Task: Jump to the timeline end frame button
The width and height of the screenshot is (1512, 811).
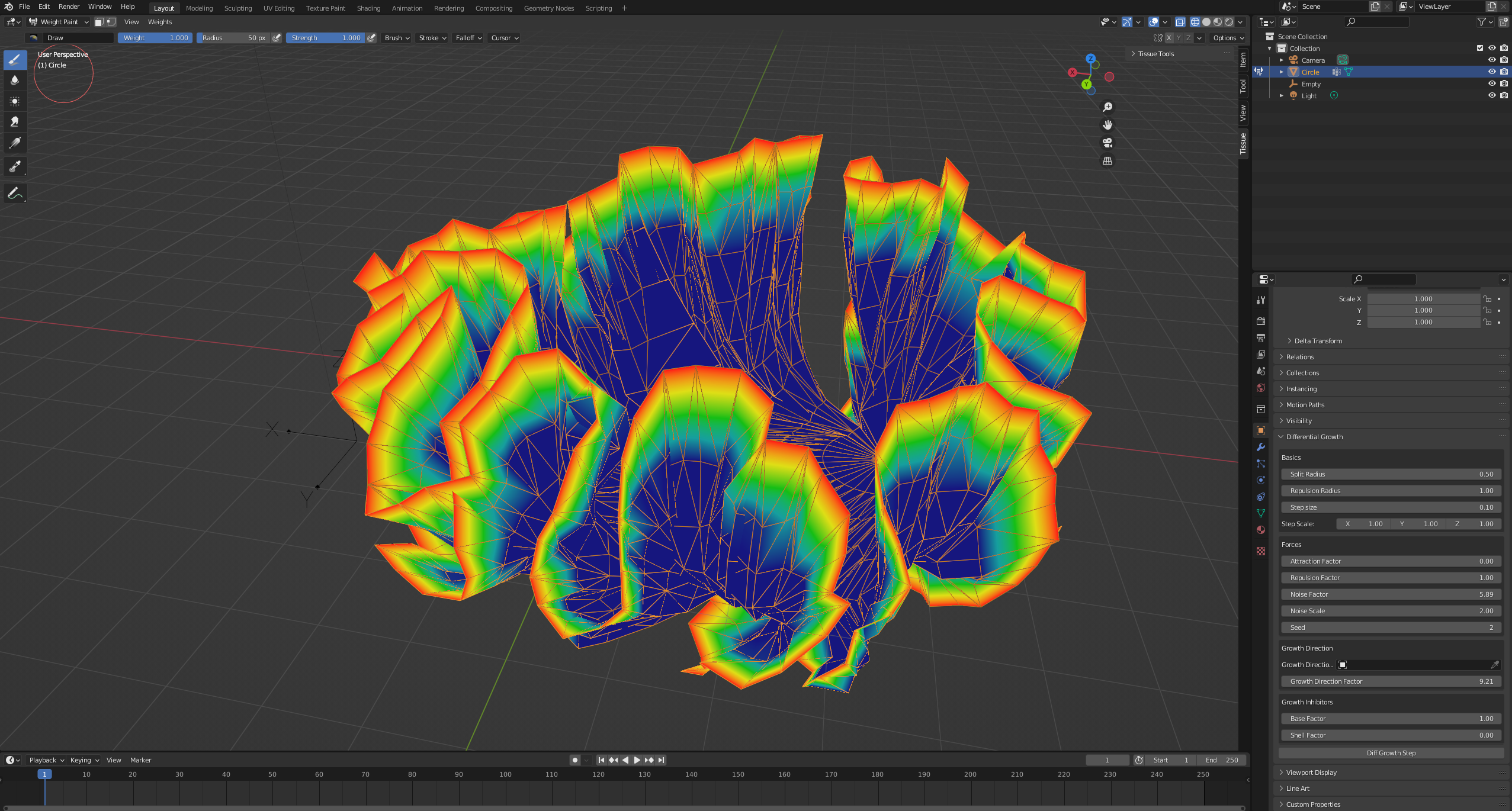Action: click(x=662, y=760)
